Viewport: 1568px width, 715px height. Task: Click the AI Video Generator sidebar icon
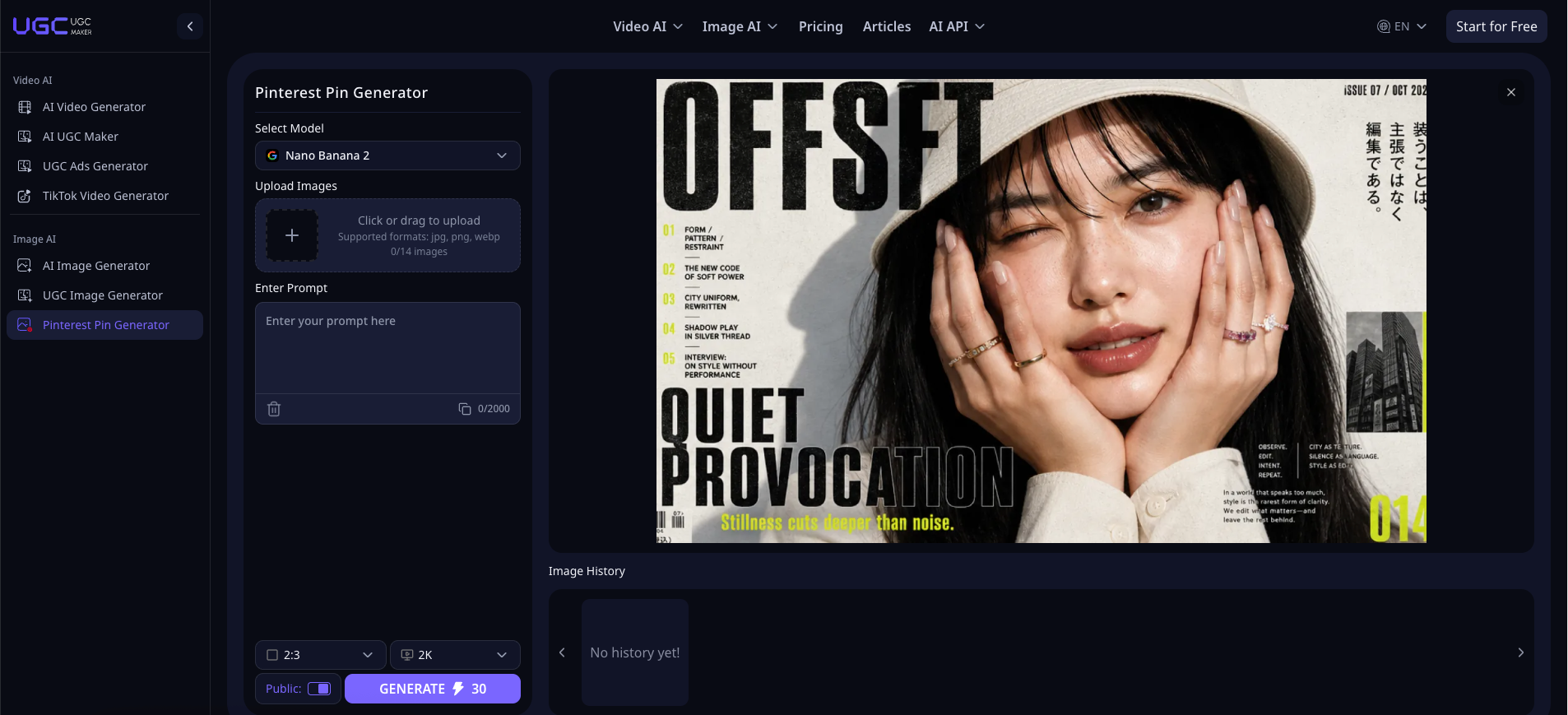point(25,107)
